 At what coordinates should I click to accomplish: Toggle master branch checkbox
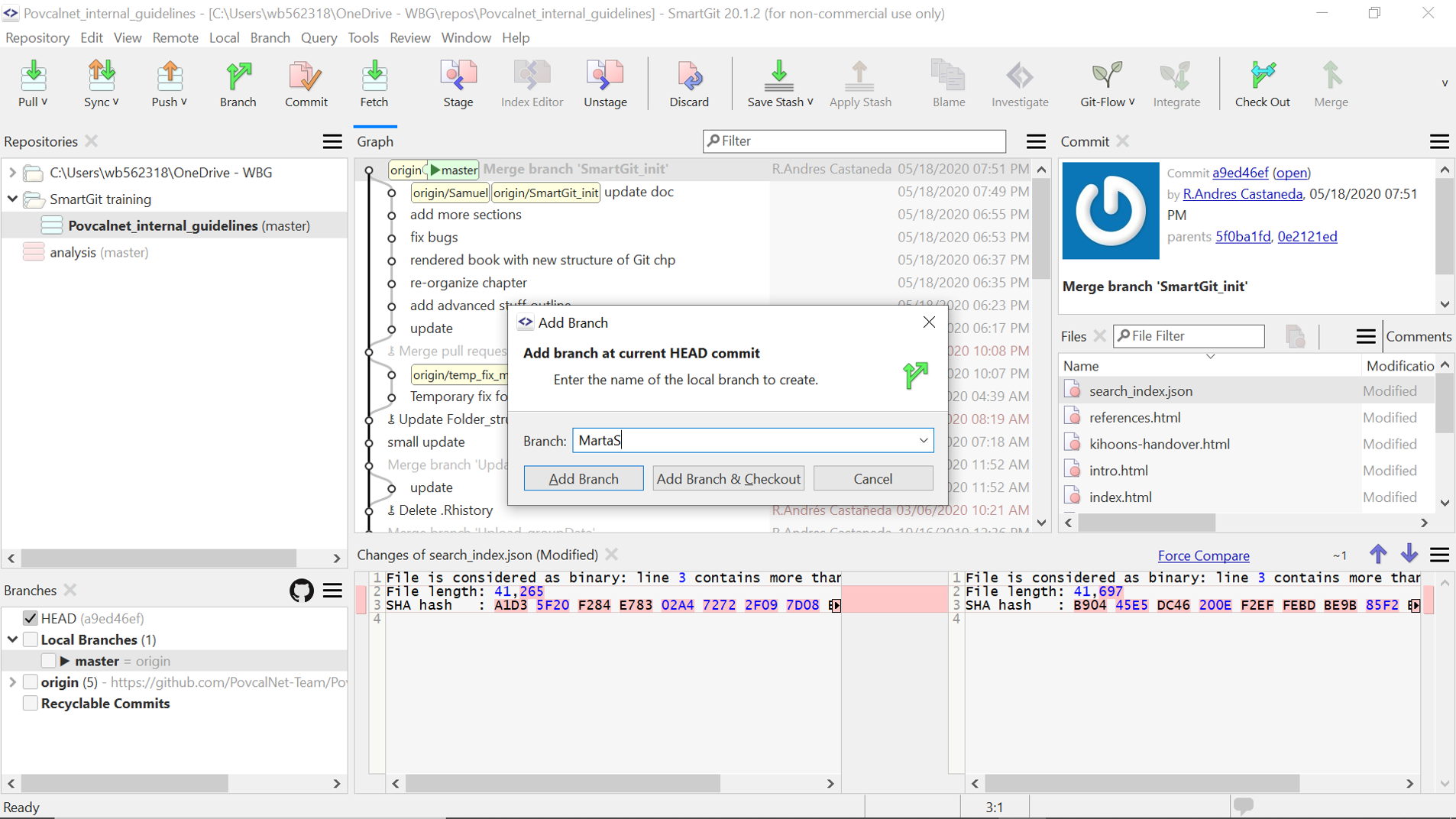(48, 661)
